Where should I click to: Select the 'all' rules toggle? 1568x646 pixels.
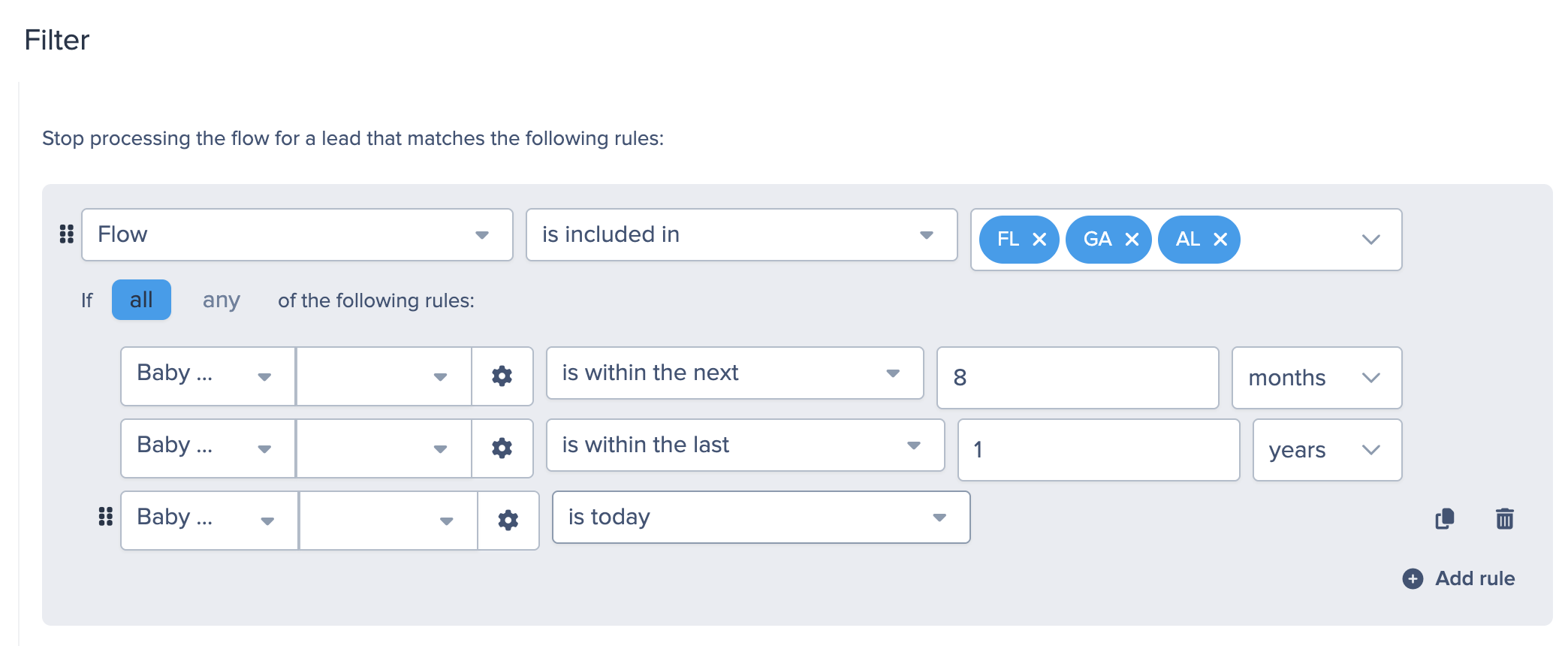[x=141, y=300]
